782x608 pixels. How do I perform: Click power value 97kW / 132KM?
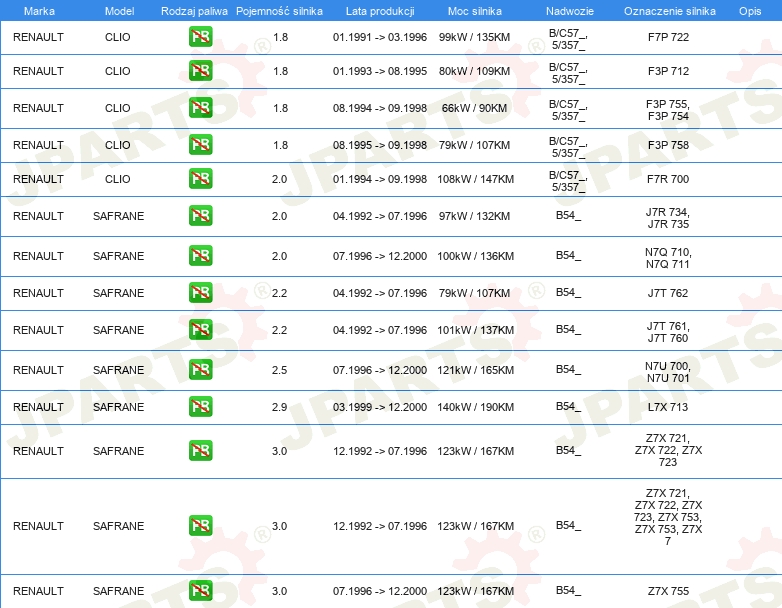[x=474, y=216]
